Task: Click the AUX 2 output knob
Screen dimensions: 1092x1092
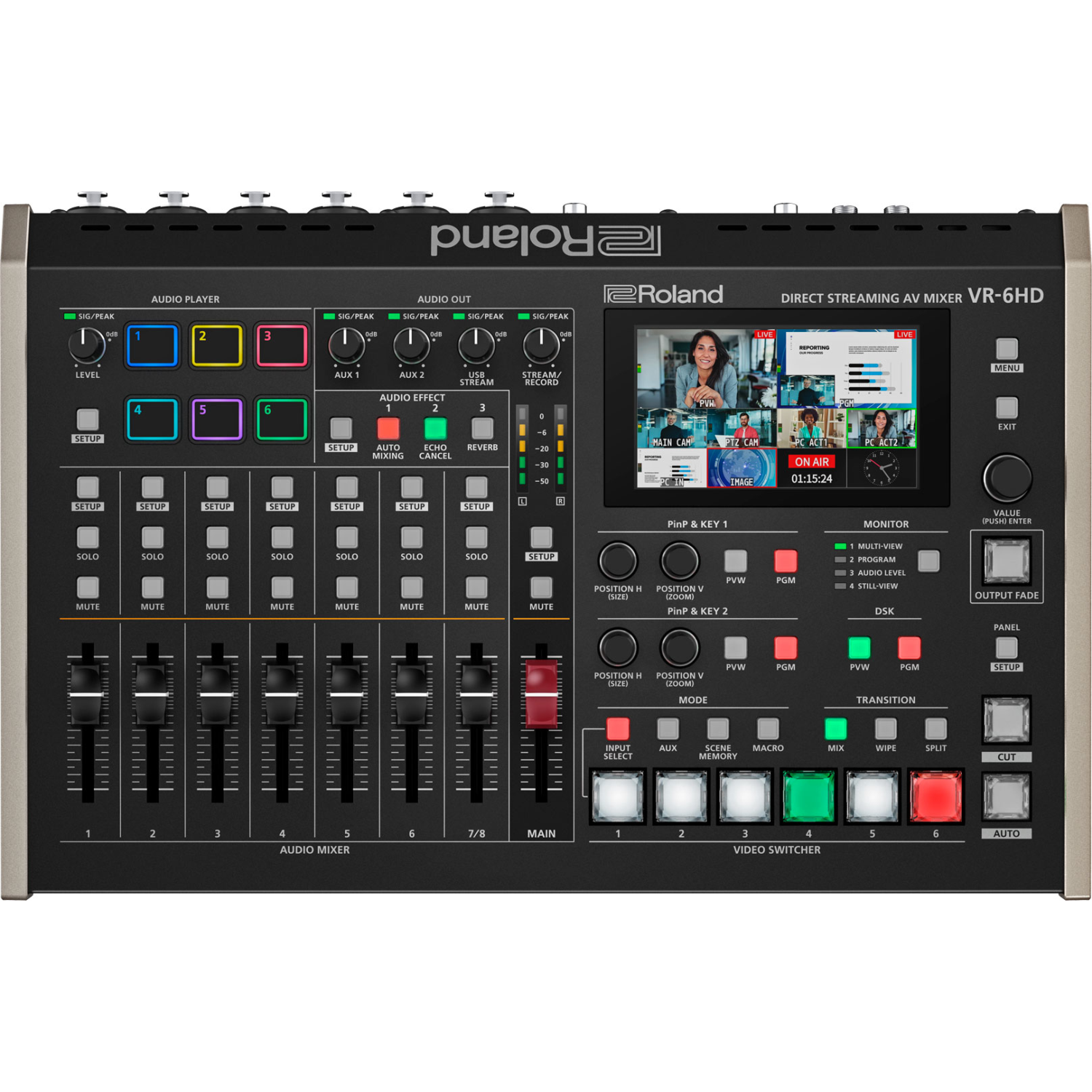Action: 411,346
